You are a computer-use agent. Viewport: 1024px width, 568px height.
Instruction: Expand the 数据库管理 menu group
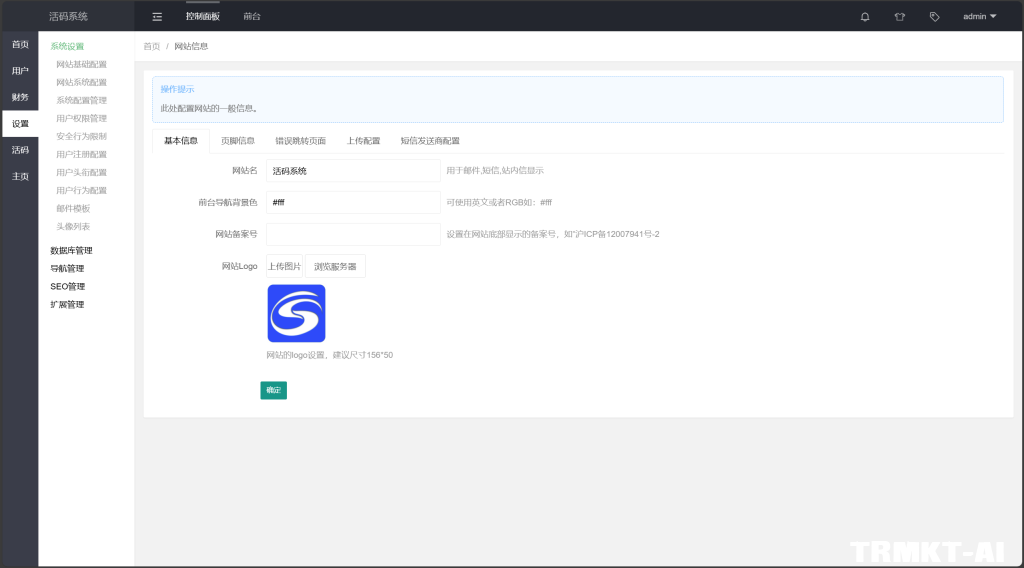tap(71, 251)
